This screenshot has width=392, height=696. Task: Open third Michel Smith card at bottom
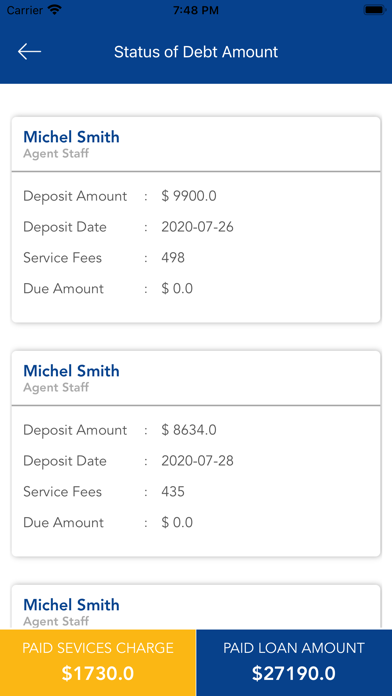[196, 607]
